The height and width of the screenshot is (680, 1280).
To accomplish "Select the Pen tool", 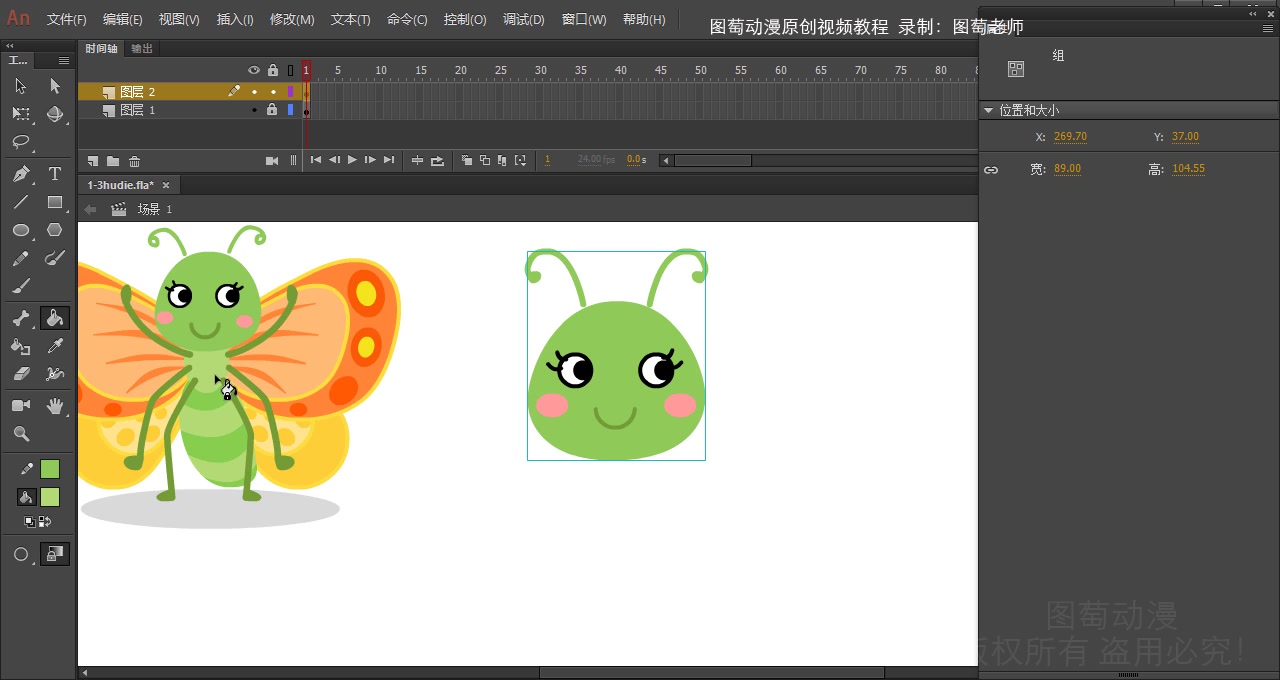I will (x=20, y=173).
